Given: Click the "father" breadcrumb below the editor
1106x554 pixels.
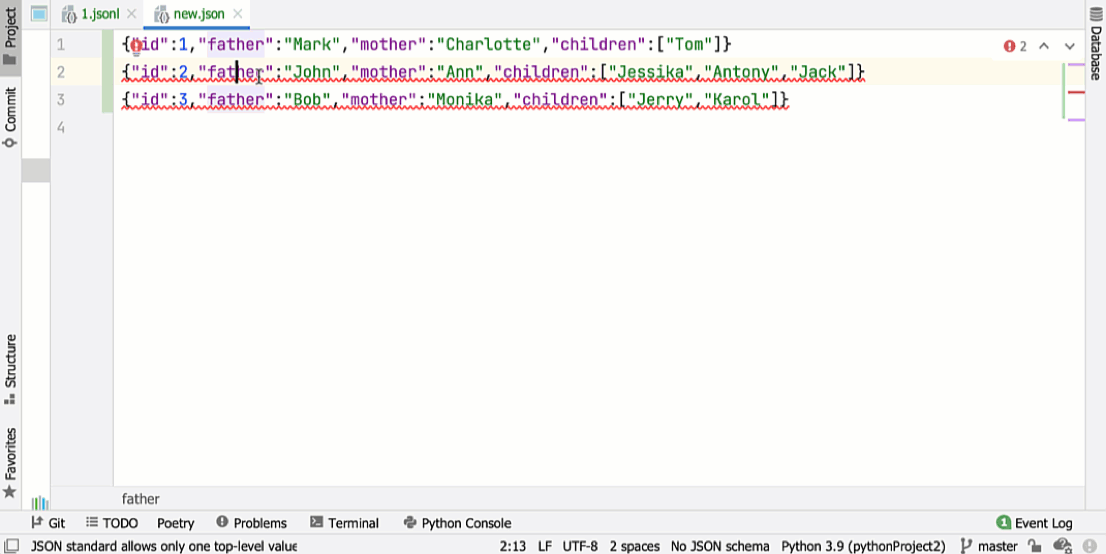Looking at the screenshot, I should (x=140, y=499).
